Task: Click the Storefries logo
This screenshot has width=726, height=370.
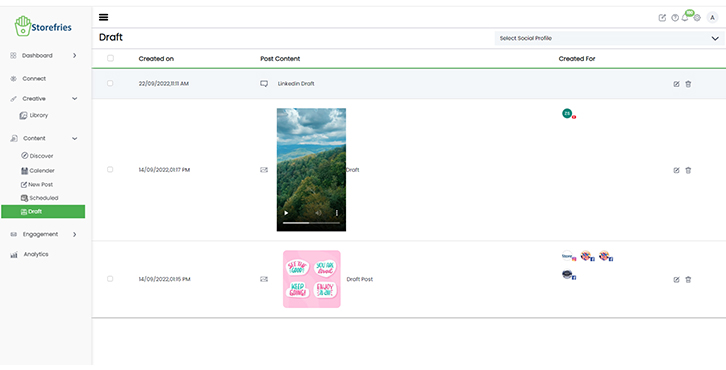Action: pyautogui.click(x=43, y=26)
